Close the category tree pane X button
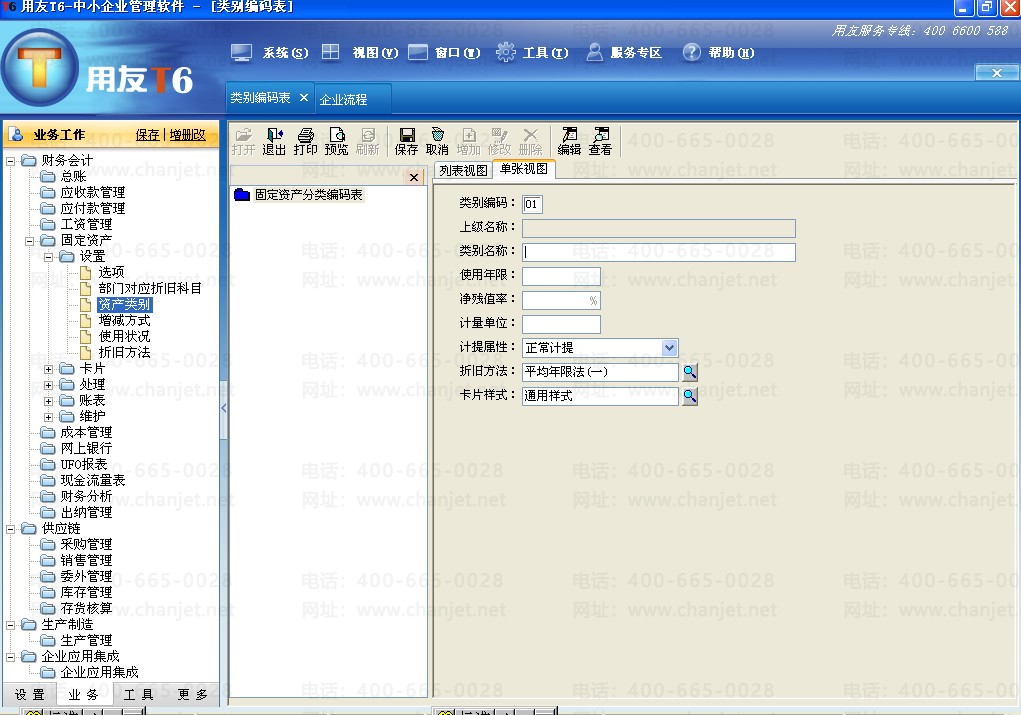The width and height of the screenshot is (1021, 715). coord(413,177)
